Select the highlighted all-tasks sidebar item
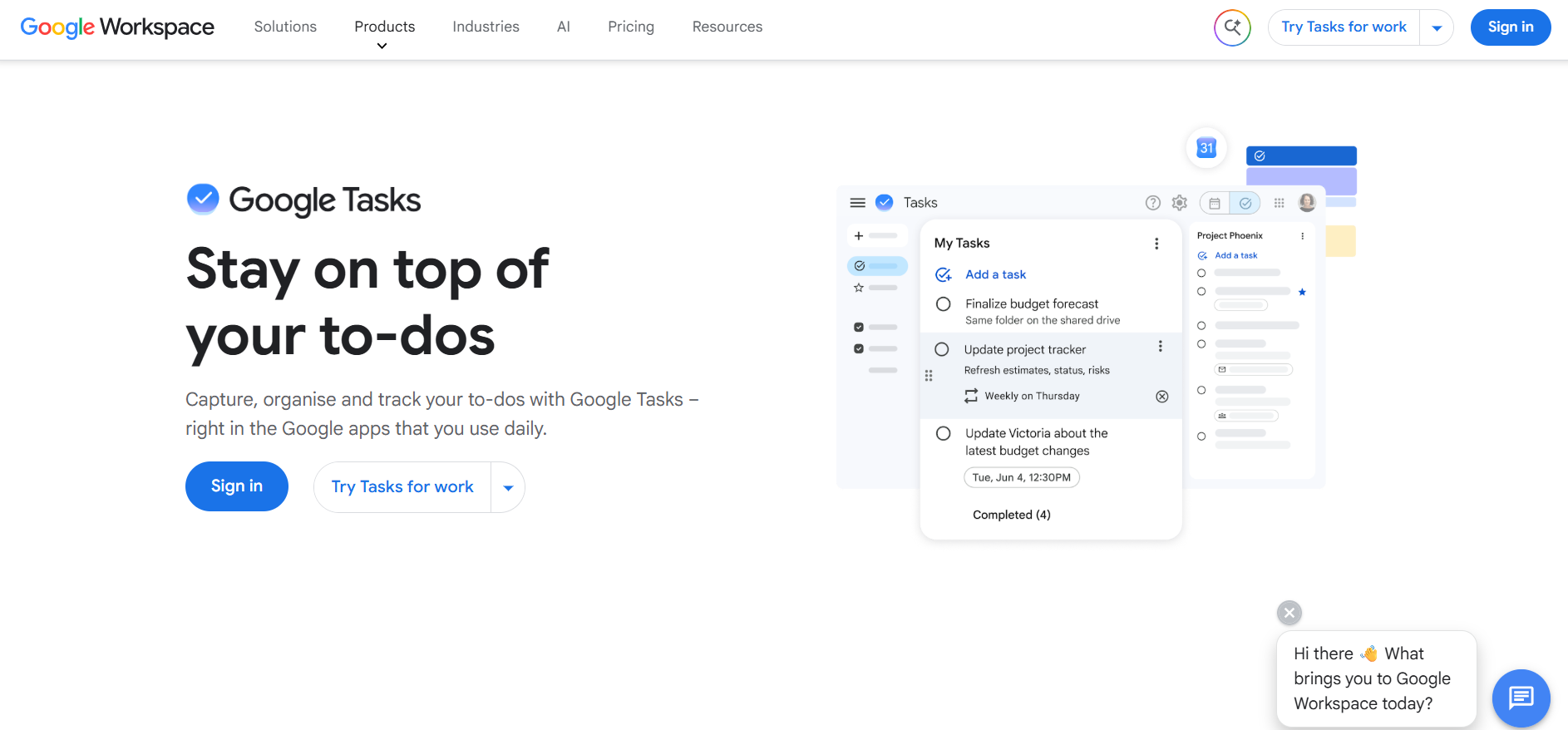Viewport: 1568px width, 730px height. 877,266
